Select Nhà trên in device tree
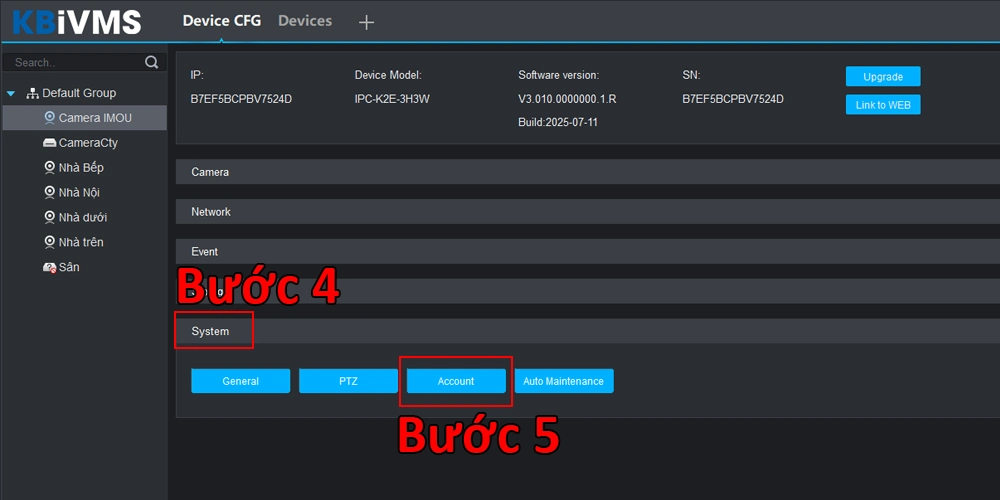 click(x=81, y=242)
